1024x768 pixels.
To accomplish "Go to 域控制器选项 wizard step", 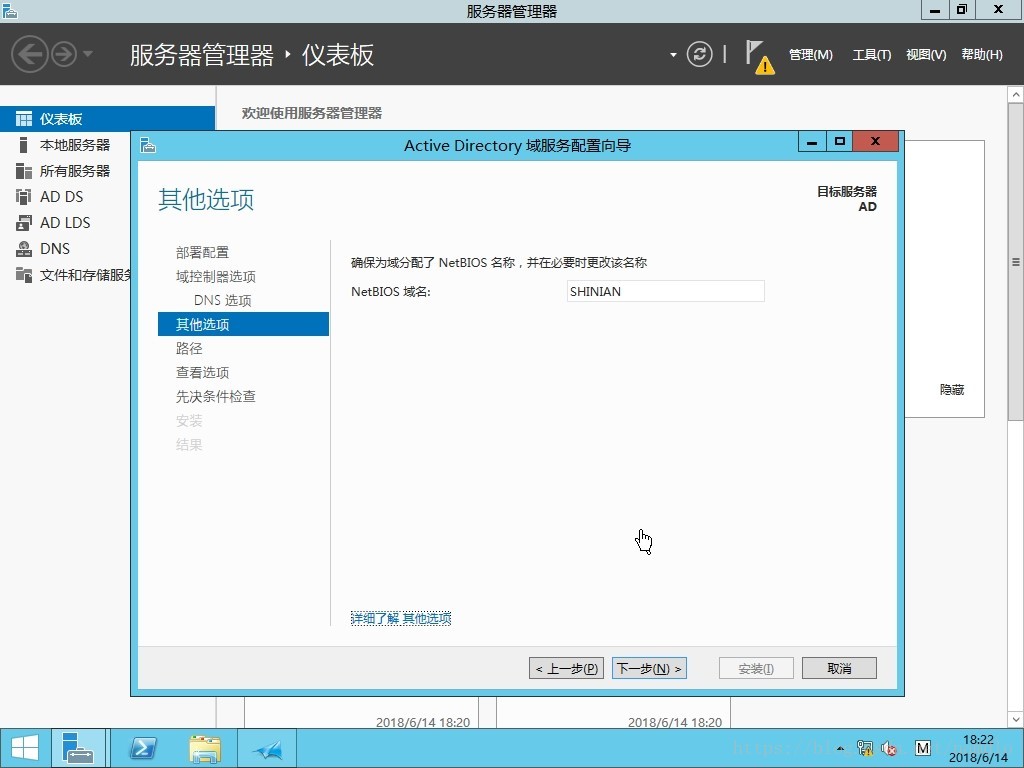I will click(x=216, y=276).
